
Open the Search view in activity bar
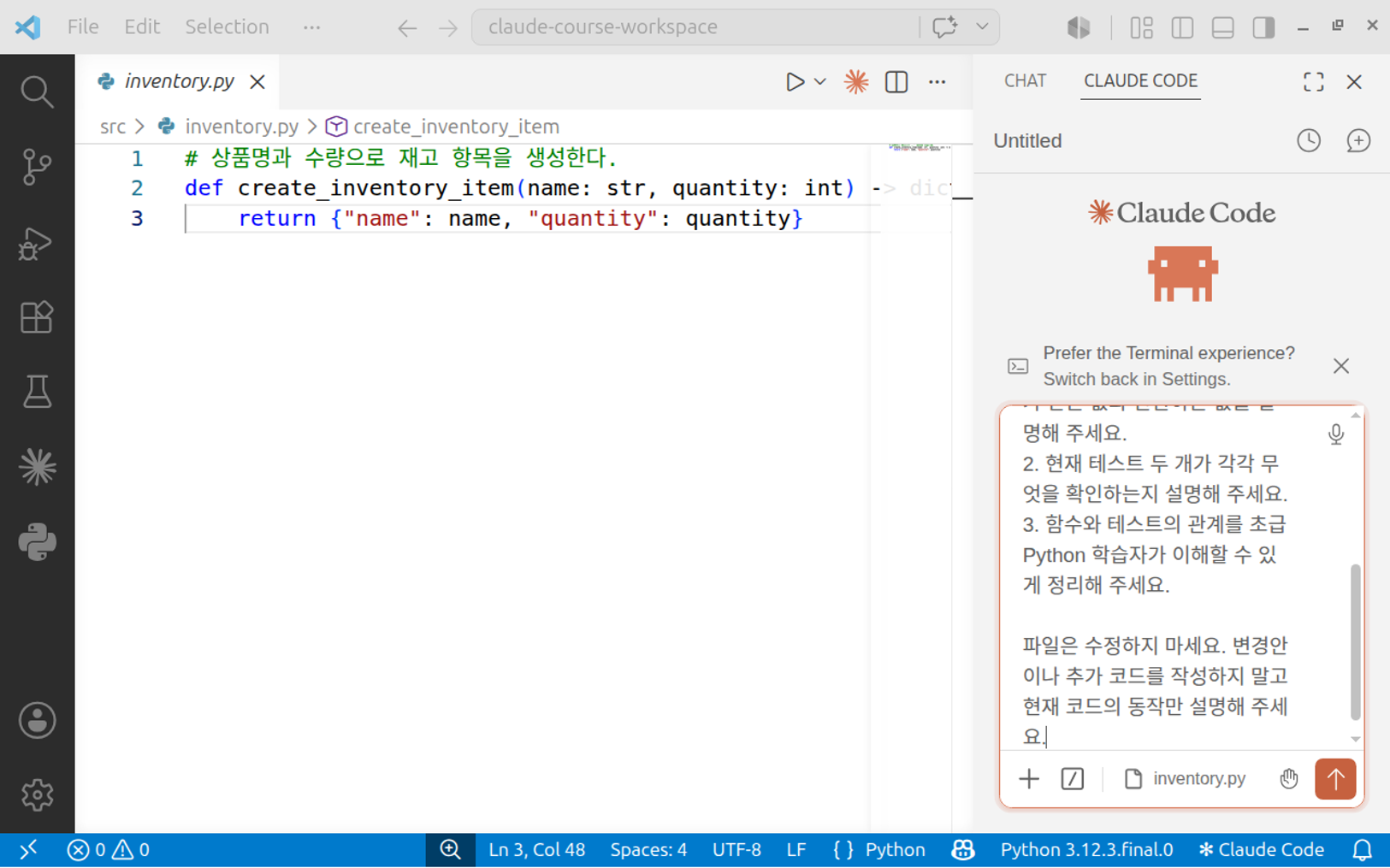coord(37,92)
